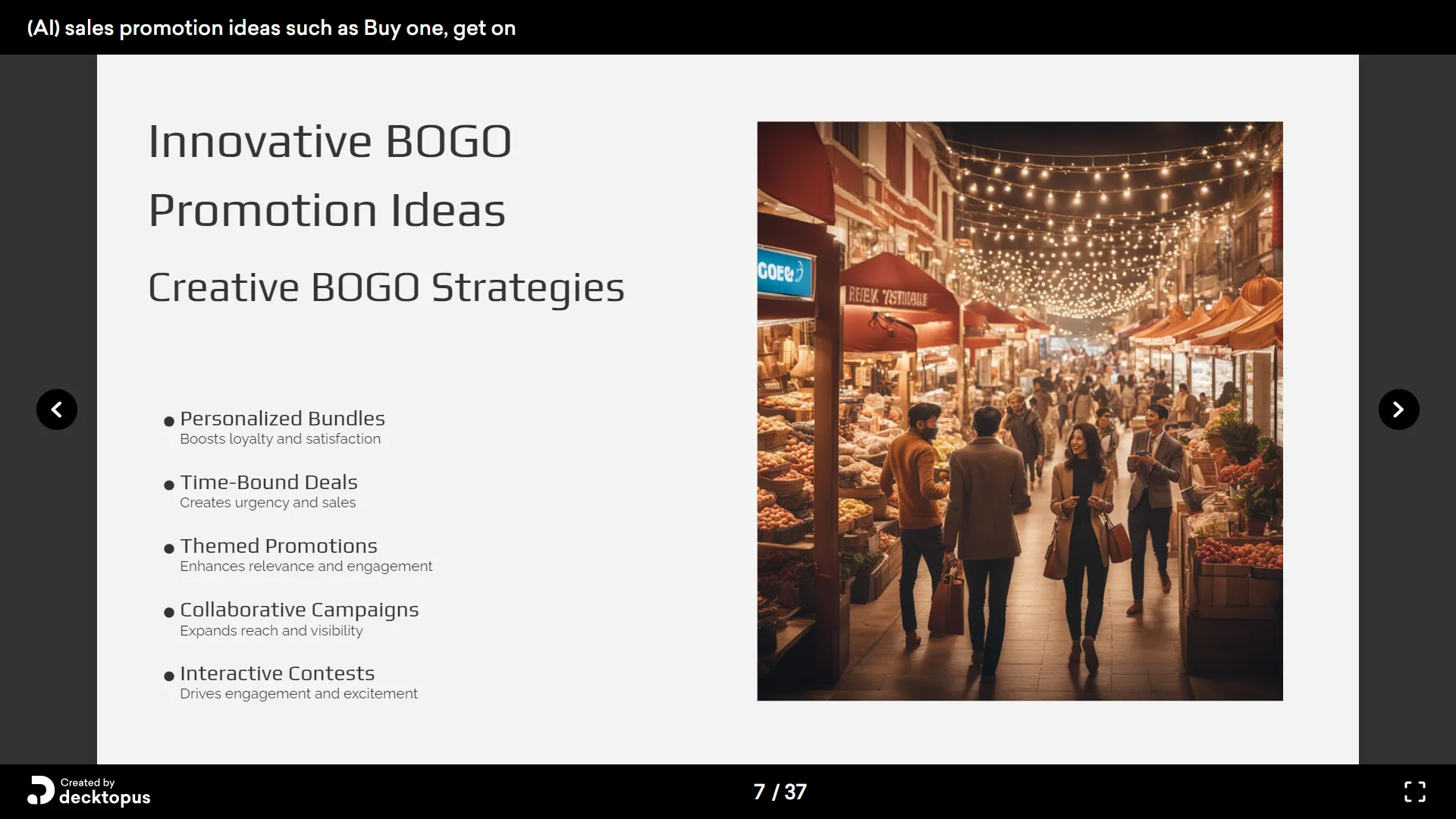
Task: Click the bullet dot beside Themed Promotions
Action: point(168,549)
